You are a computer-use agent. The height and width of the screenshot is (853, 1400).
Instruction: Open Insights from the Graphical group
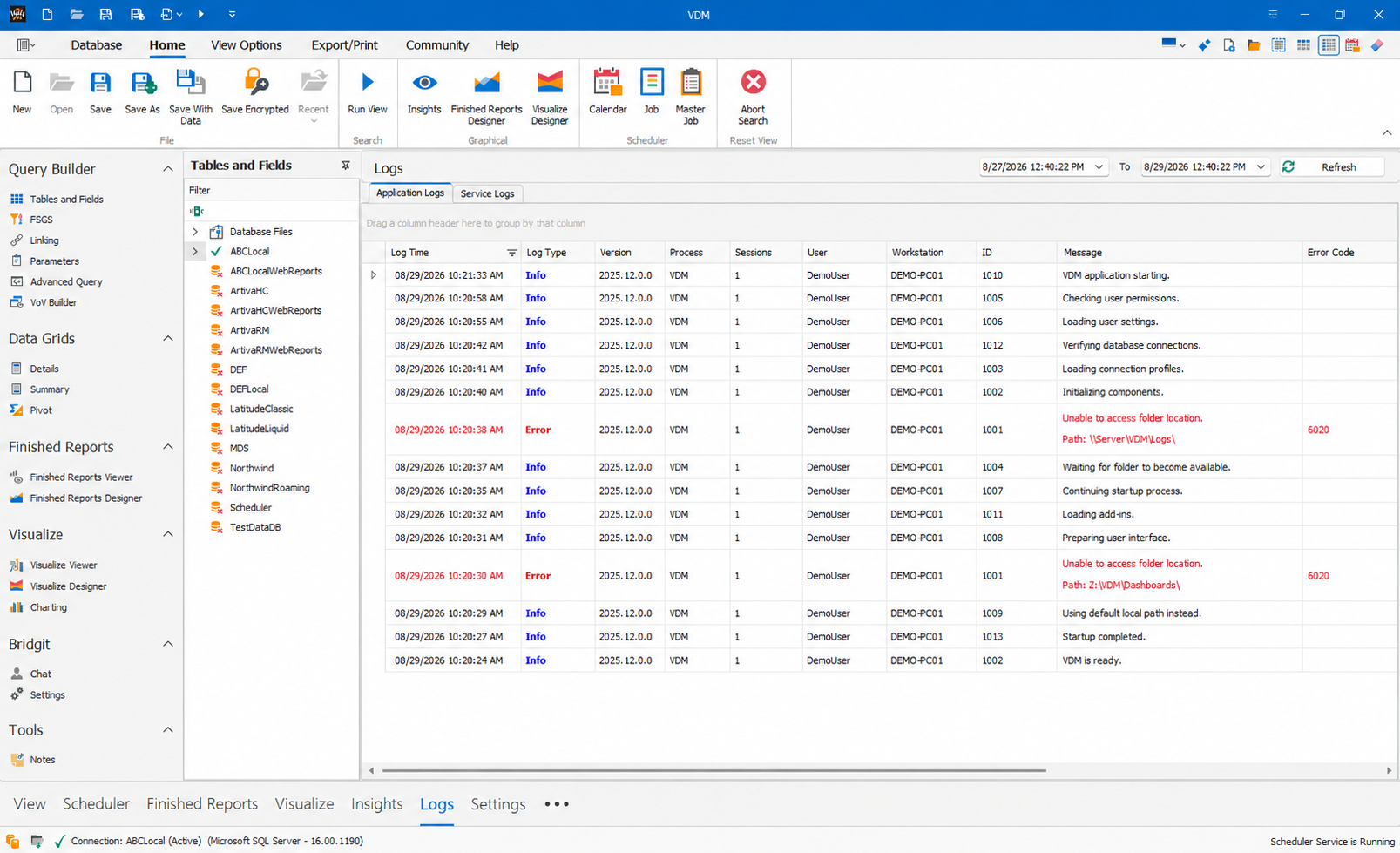pyautogui.click(x=424, y=91)
